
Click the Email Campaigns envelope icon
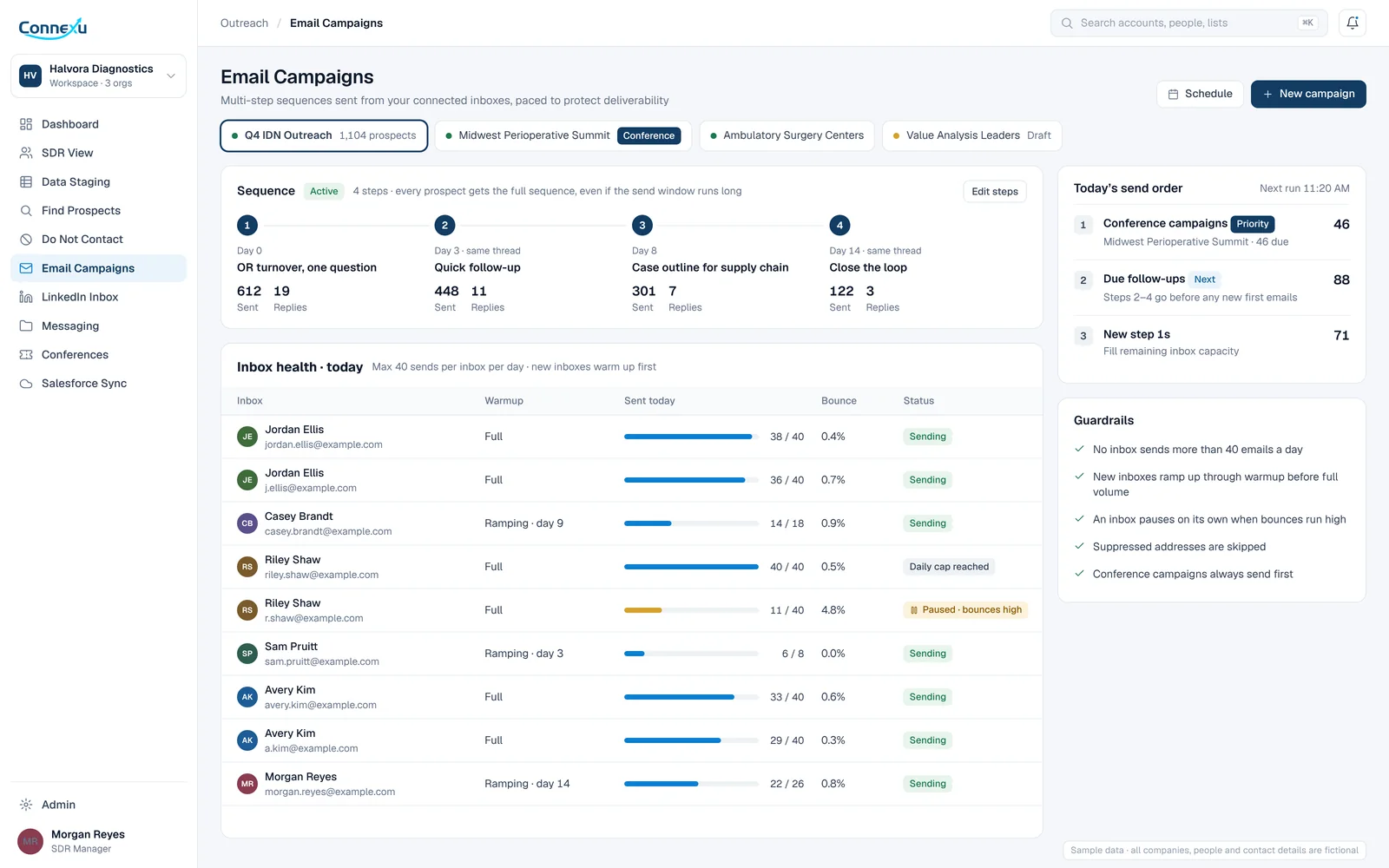(26, 268)
